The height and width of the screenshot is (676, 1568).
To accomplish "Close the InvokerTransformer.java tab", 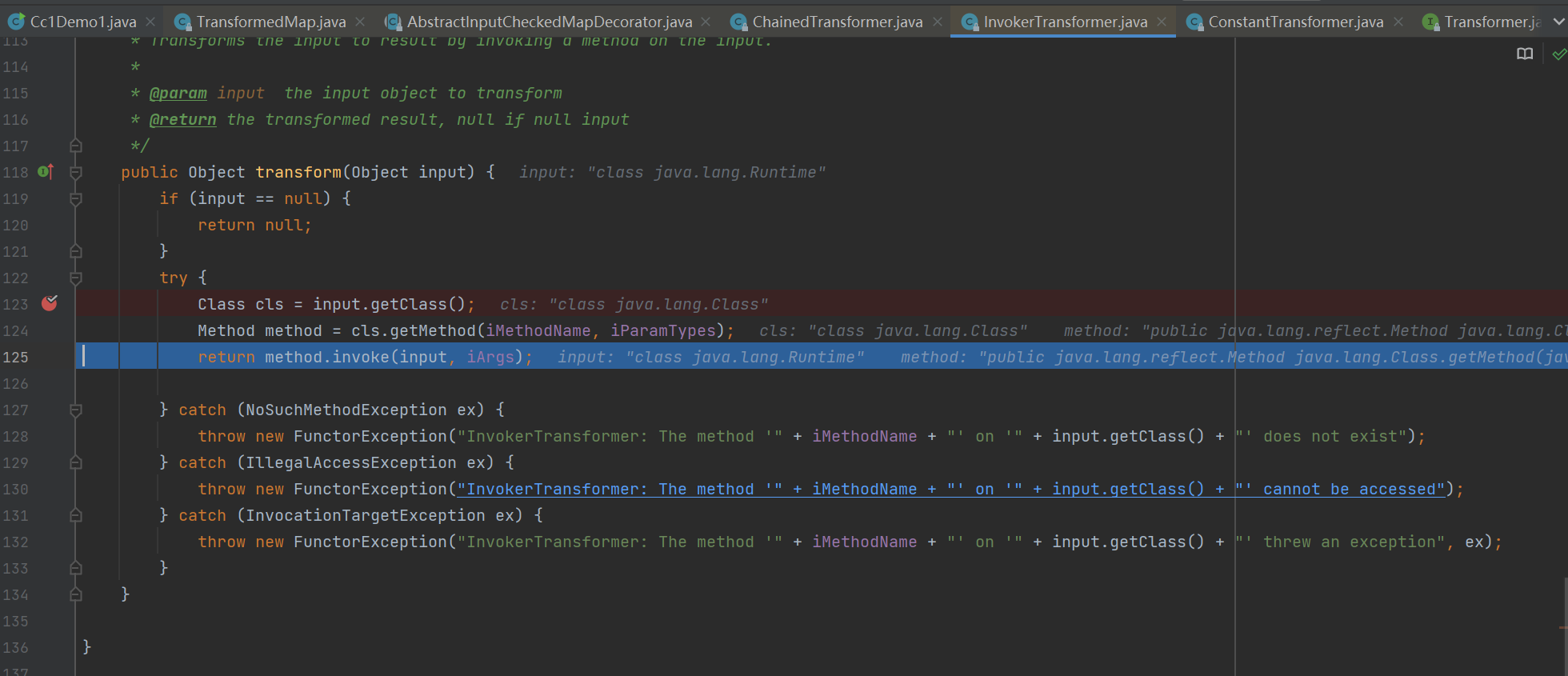I will pyautogui.click(x=1162, y=22).
